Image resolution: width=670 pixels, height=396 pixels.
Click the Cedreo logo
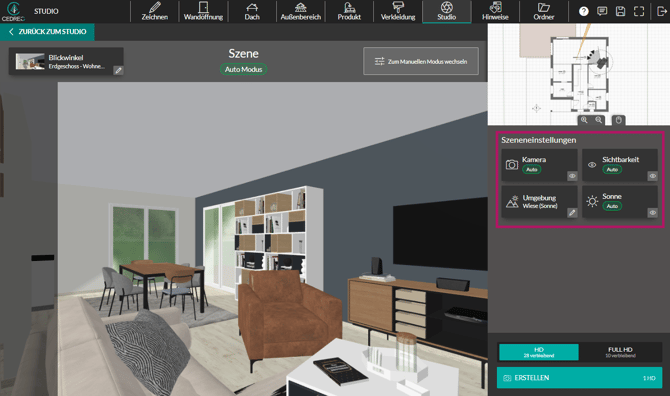click(x=13, y=12)
